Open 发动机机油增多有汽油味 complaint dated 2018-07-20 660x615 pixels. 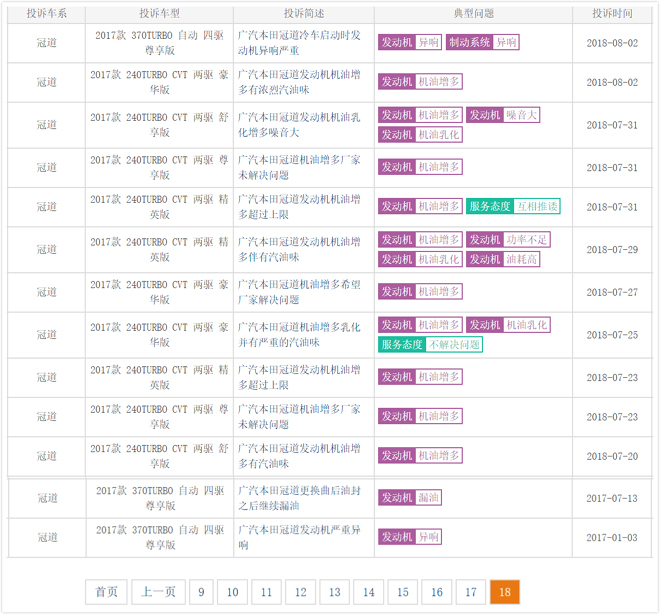[299, 456]
